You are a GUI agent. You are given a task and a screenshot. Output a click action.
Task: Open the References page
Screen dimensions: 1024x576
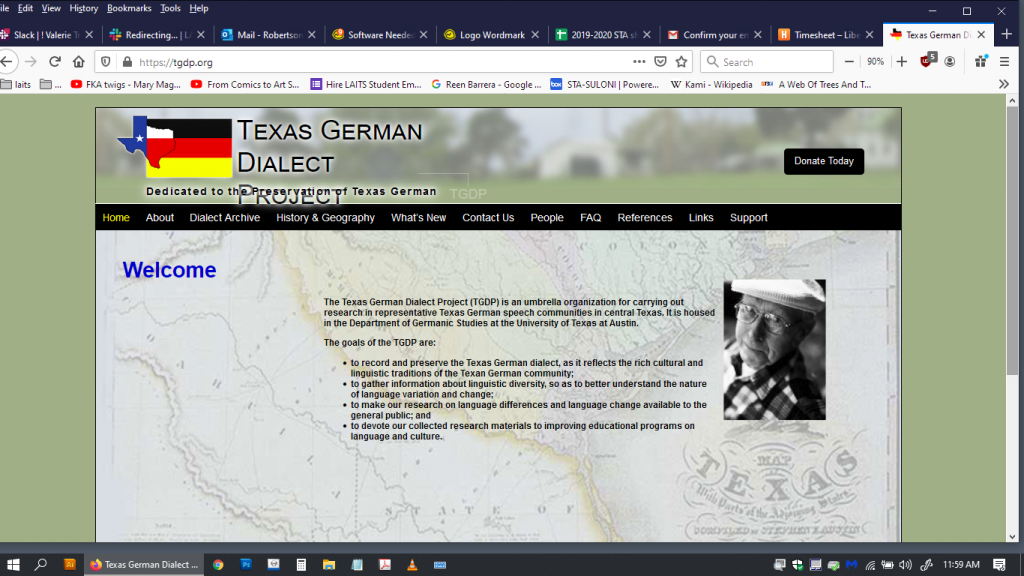point(645,217)
